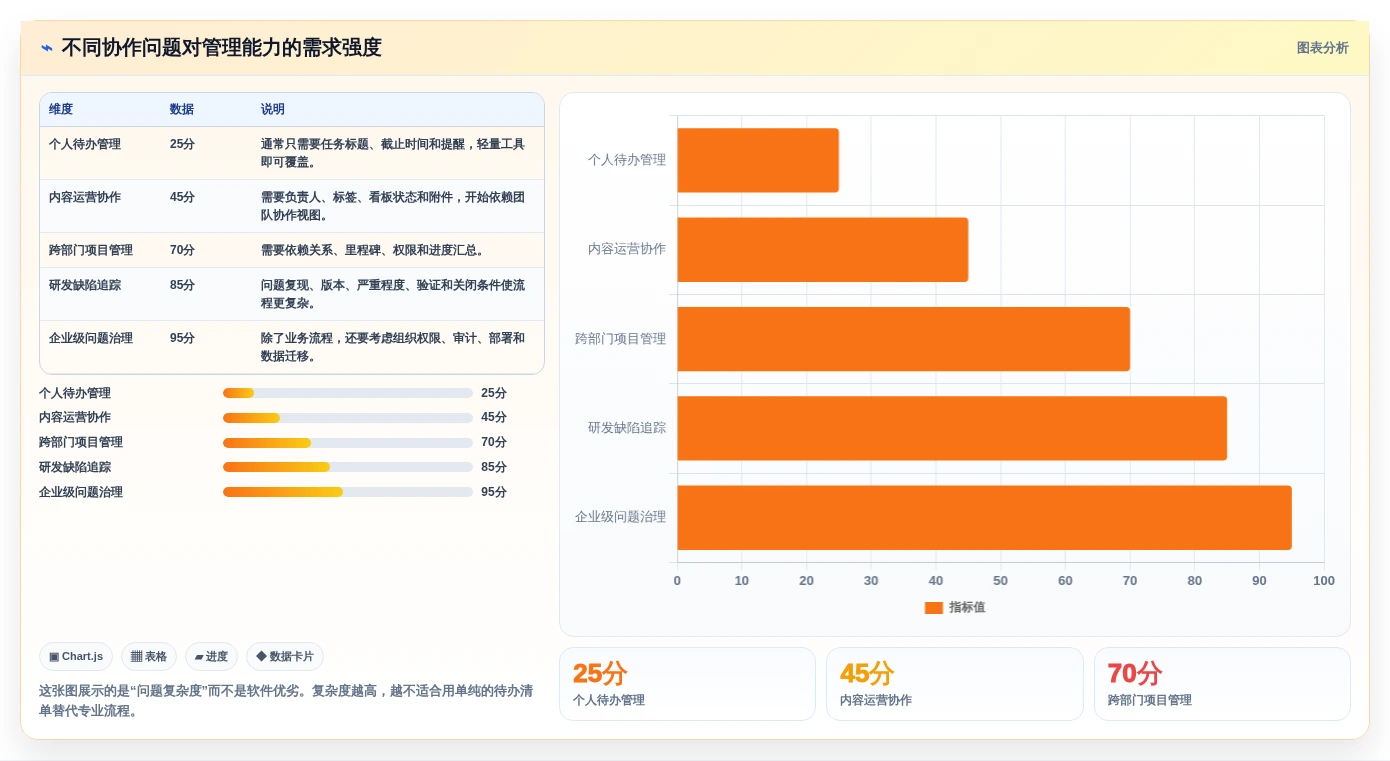Select the 数据卡片 tag chip
The height and width of the screenshot is (761, 1390).
(285, 656)
